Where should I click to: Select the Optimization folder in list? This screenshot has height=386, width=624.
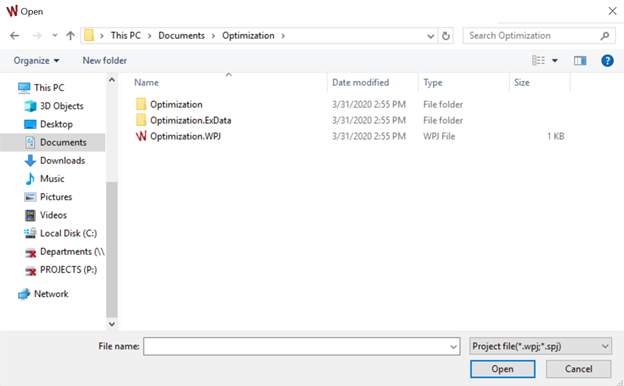tap(176, 104)
